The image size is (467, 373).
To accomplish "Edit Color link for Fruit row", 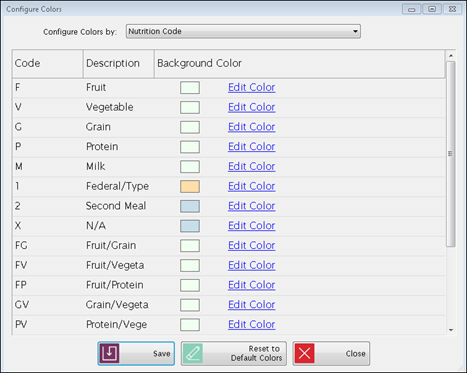I will pyautogui.click(x=252, y=87).
